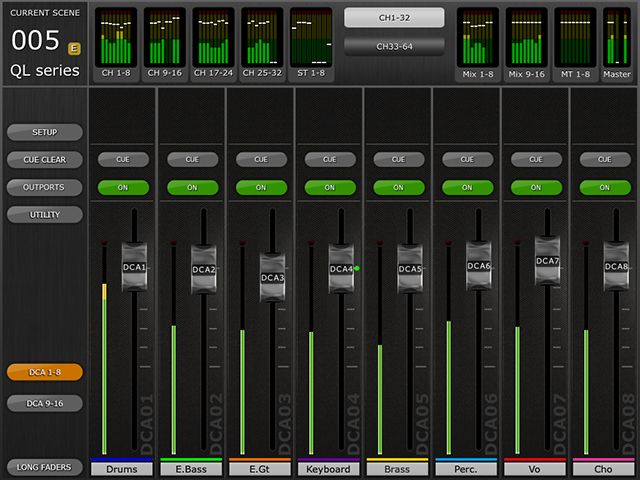Screen dimensions: 640x480
Task: Toggle the ON button for Drums DCA
Action: pyautogui.click(x=123, y=187)
